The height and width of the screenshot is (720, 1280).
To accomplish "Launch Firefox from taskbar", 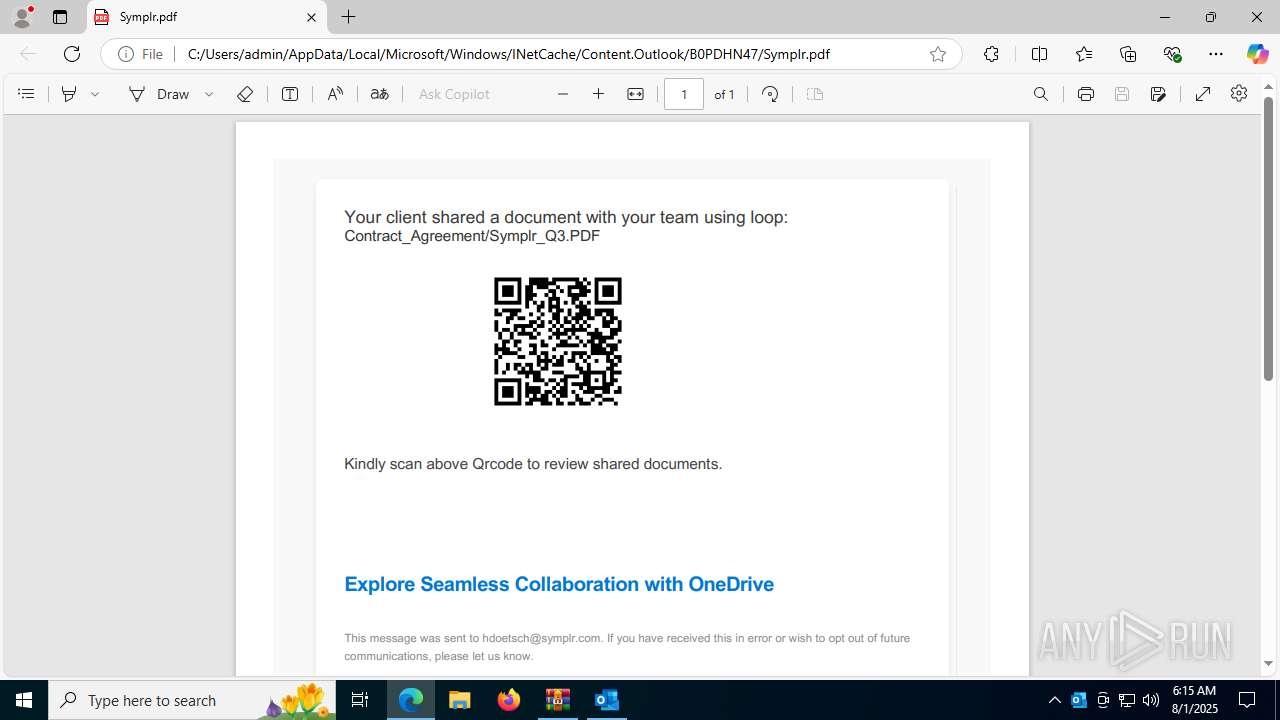I will 509,700.
